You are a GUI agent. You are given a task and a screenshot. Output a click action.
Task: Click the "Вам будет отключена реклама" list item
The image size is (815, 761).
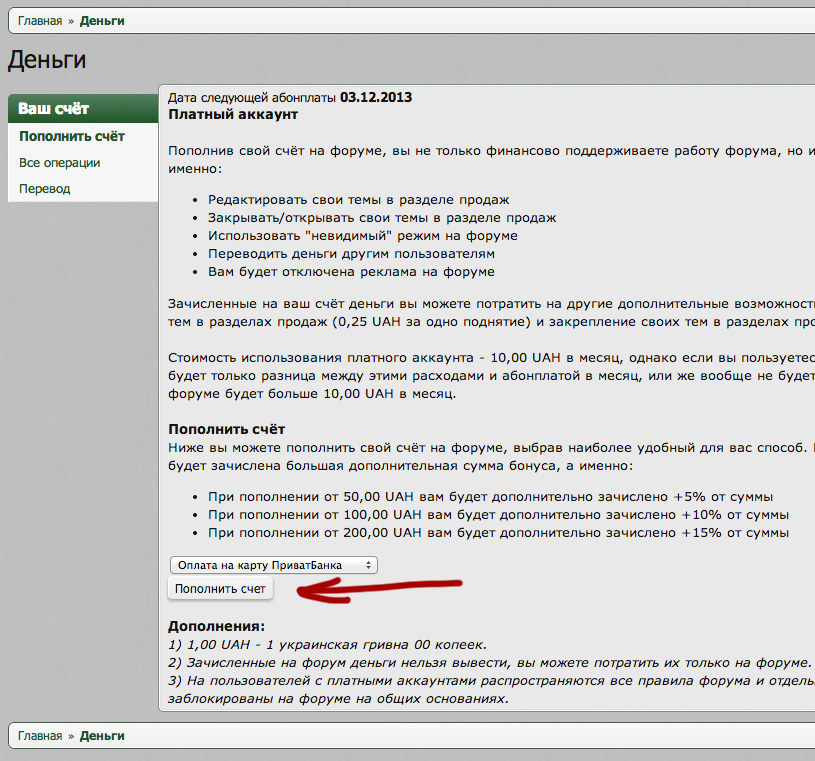(351, 272)
